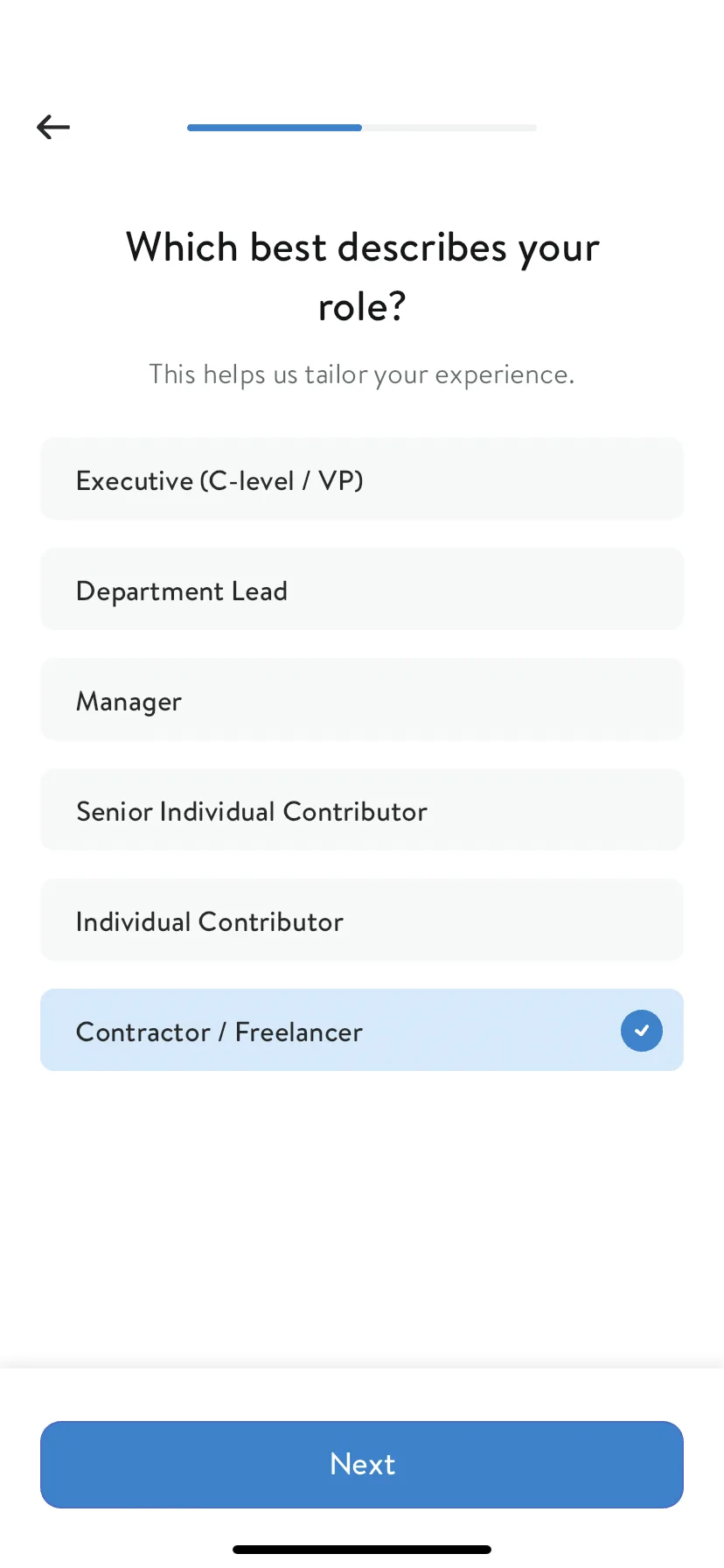The height and width of the screenshot is (1568, 724).
Task: Select Manager as your role
Action: [362, 699]
